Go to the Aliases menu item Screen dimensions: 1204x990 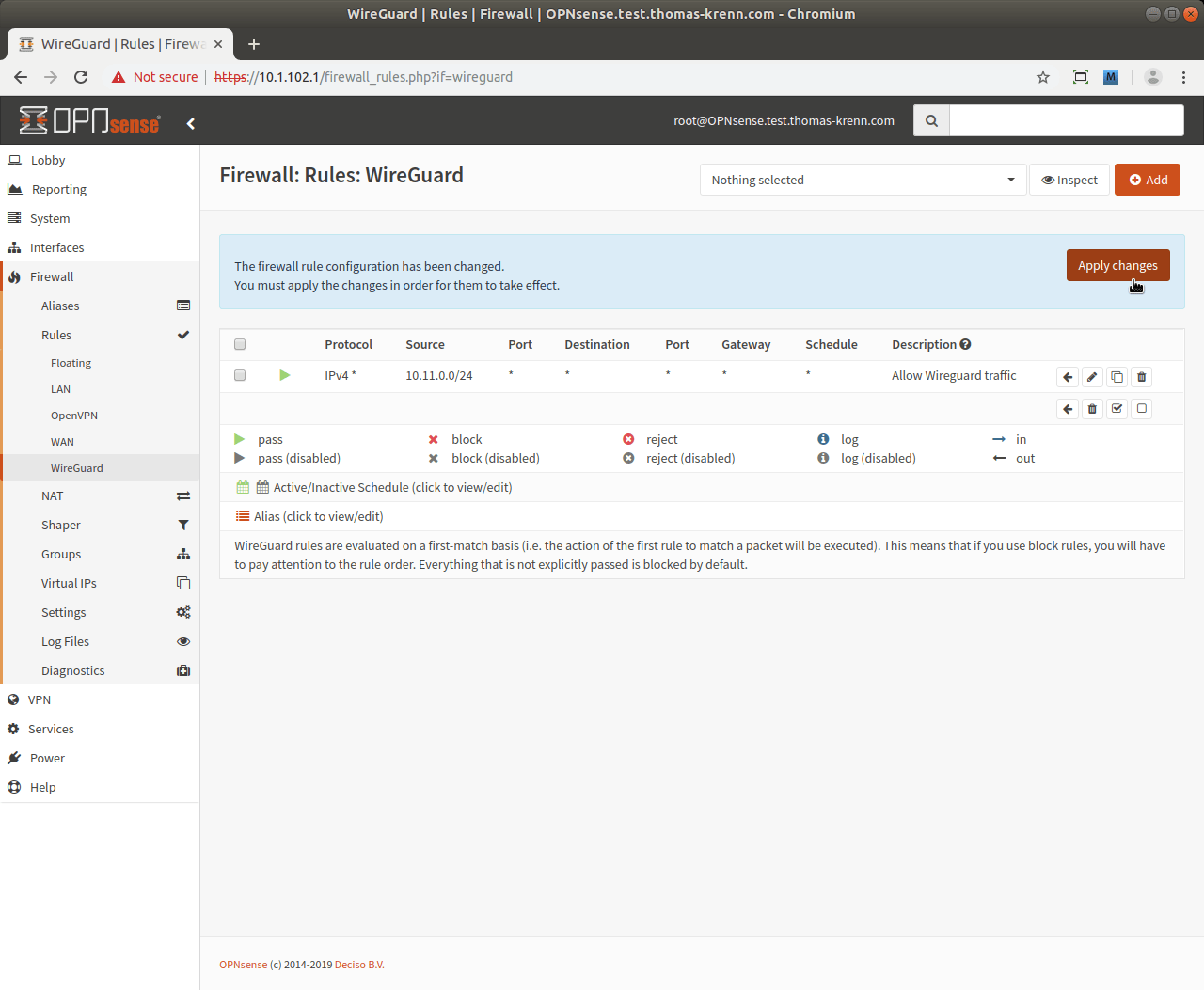60,306
